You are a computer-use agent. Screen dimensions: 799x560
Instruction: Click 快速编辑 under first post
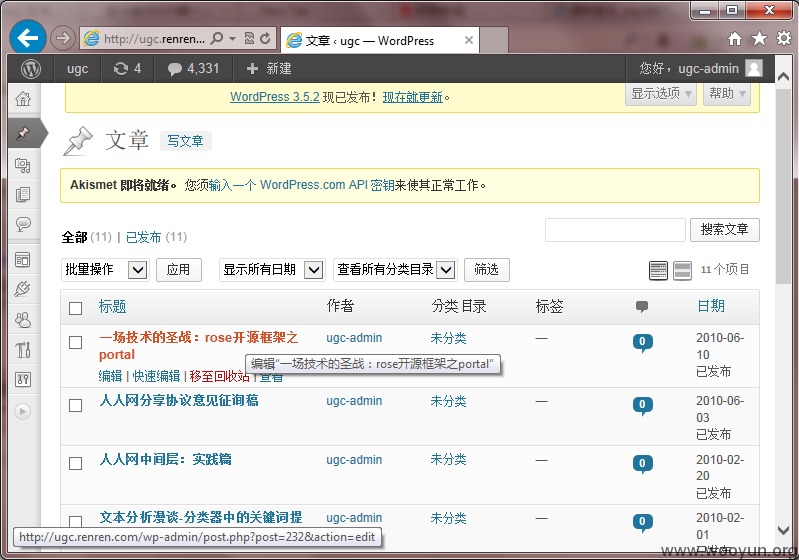pyautogui.click(x=156, y=376)
